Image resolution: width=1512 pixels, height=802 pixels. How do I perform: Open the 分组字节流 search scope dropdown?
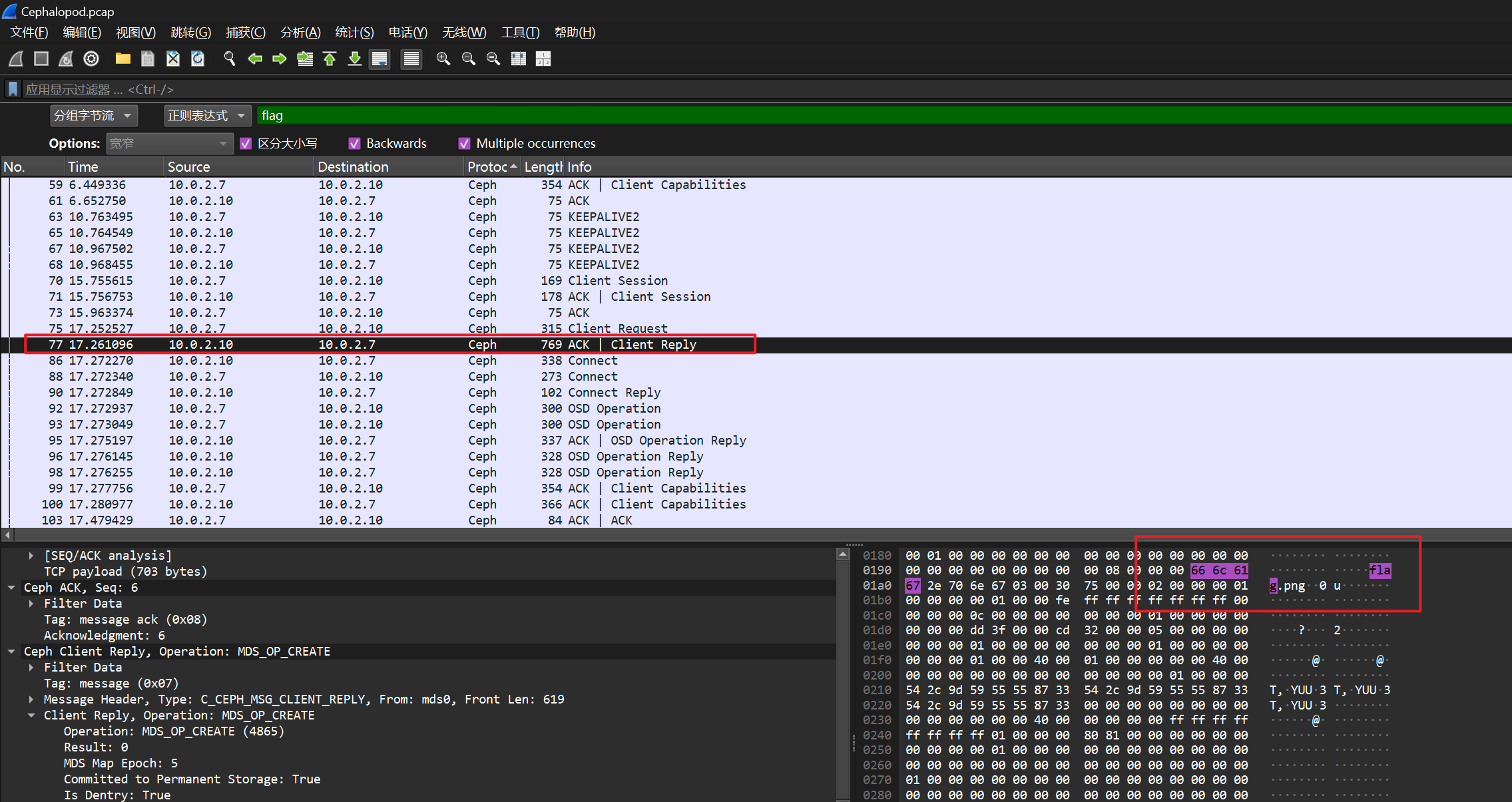tap(94, 116)
